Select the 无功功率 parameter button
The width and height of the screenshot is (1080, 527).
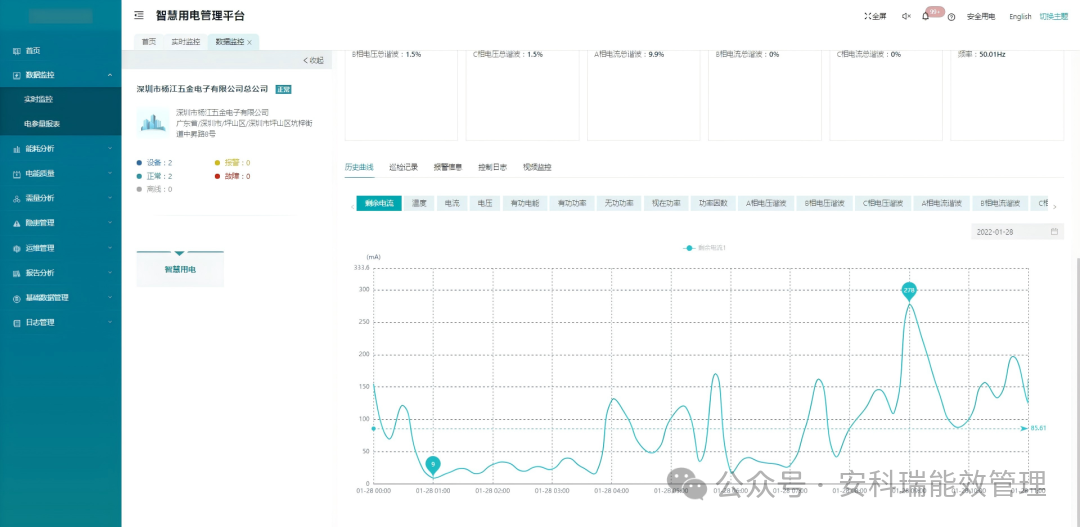pos(619,203)
